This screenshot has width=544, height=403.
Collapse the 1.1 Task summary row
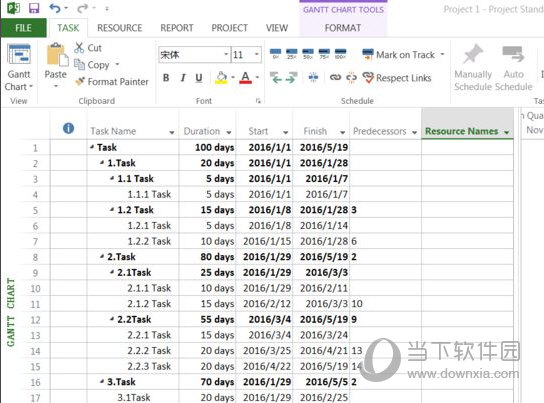tap(112, 178)
